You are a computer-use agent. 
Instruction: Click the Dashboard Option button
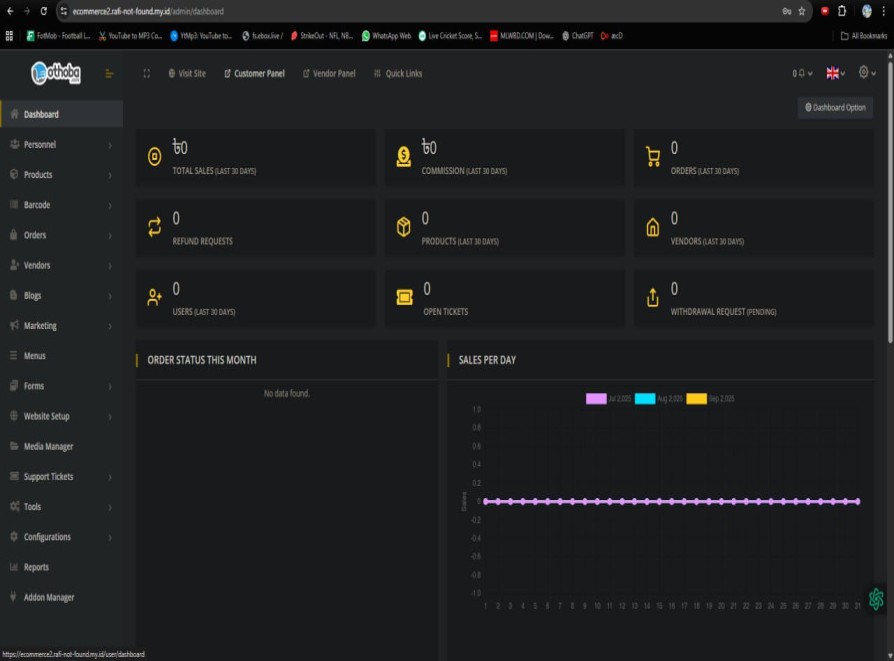click(x=835, y=107)
